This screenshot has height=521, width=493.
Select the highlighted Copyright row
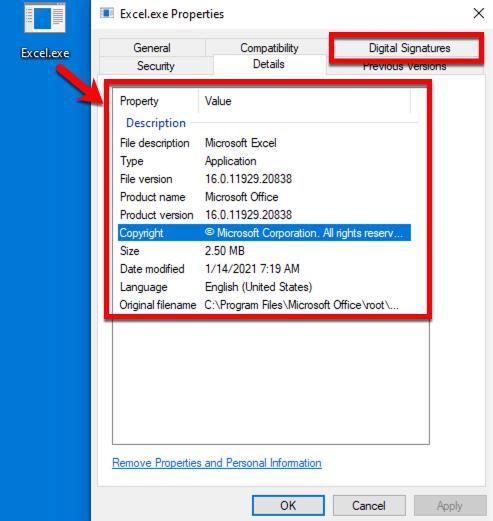click(x=264, y=233)
